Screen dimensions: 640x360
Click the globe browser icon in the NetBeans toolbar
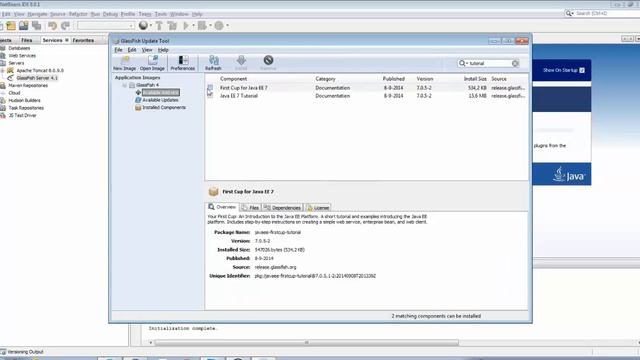(x=143, y=26)
